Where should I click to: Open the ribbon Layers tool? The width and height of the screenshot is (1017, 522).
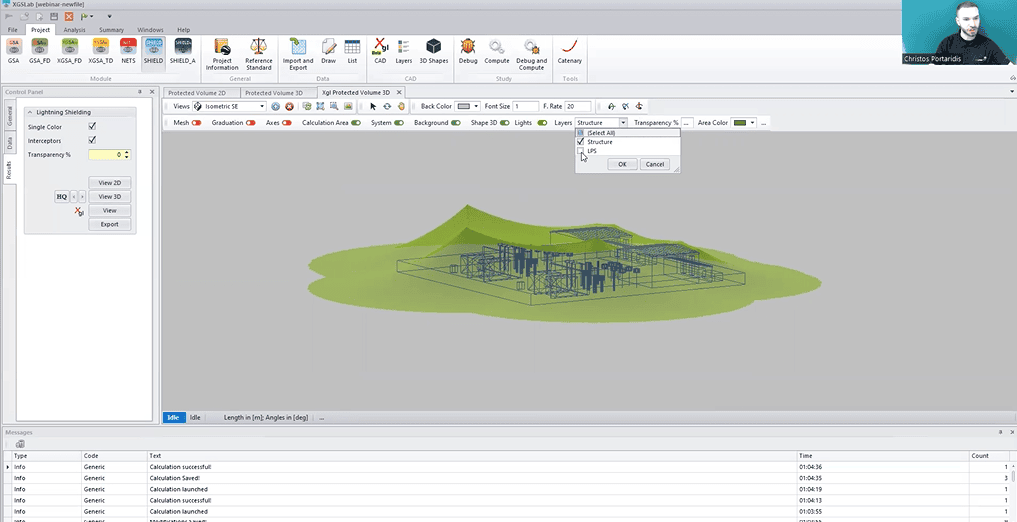403,51
